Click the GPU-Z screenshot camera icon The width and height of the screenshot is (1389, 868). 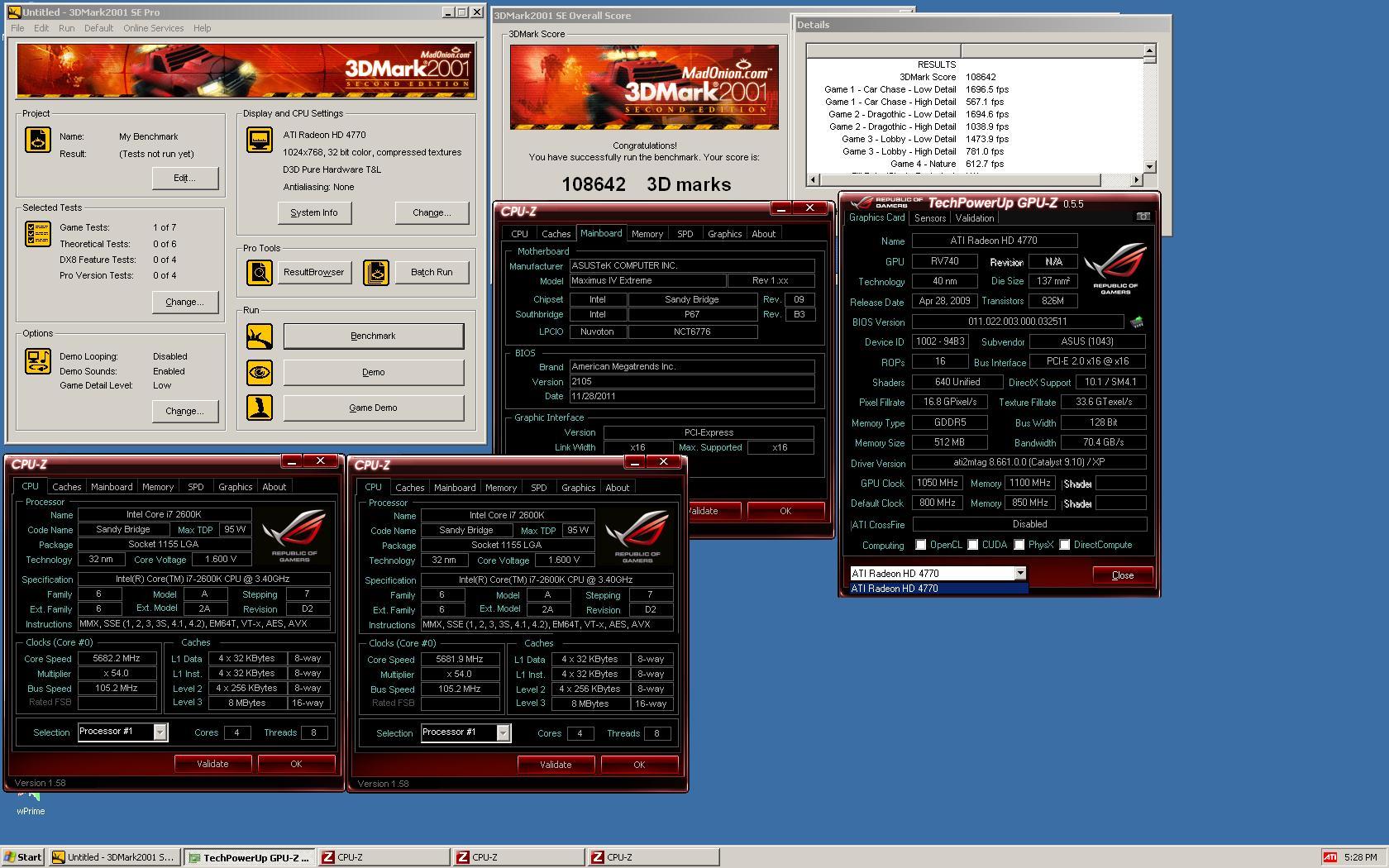pyautogui.click(x=1143, y=217)
